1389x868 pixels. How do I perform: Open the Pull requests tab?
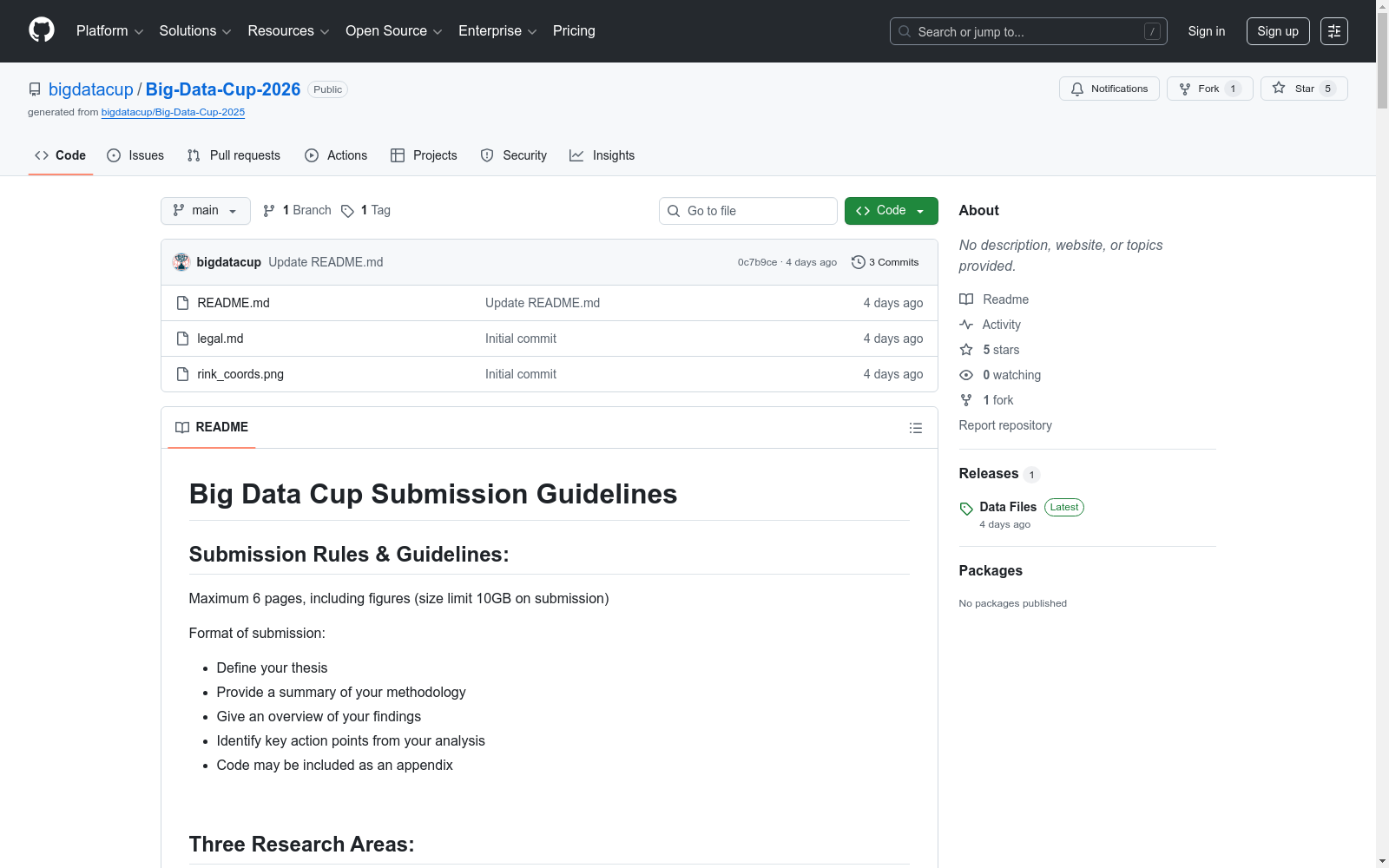point(234,155)
